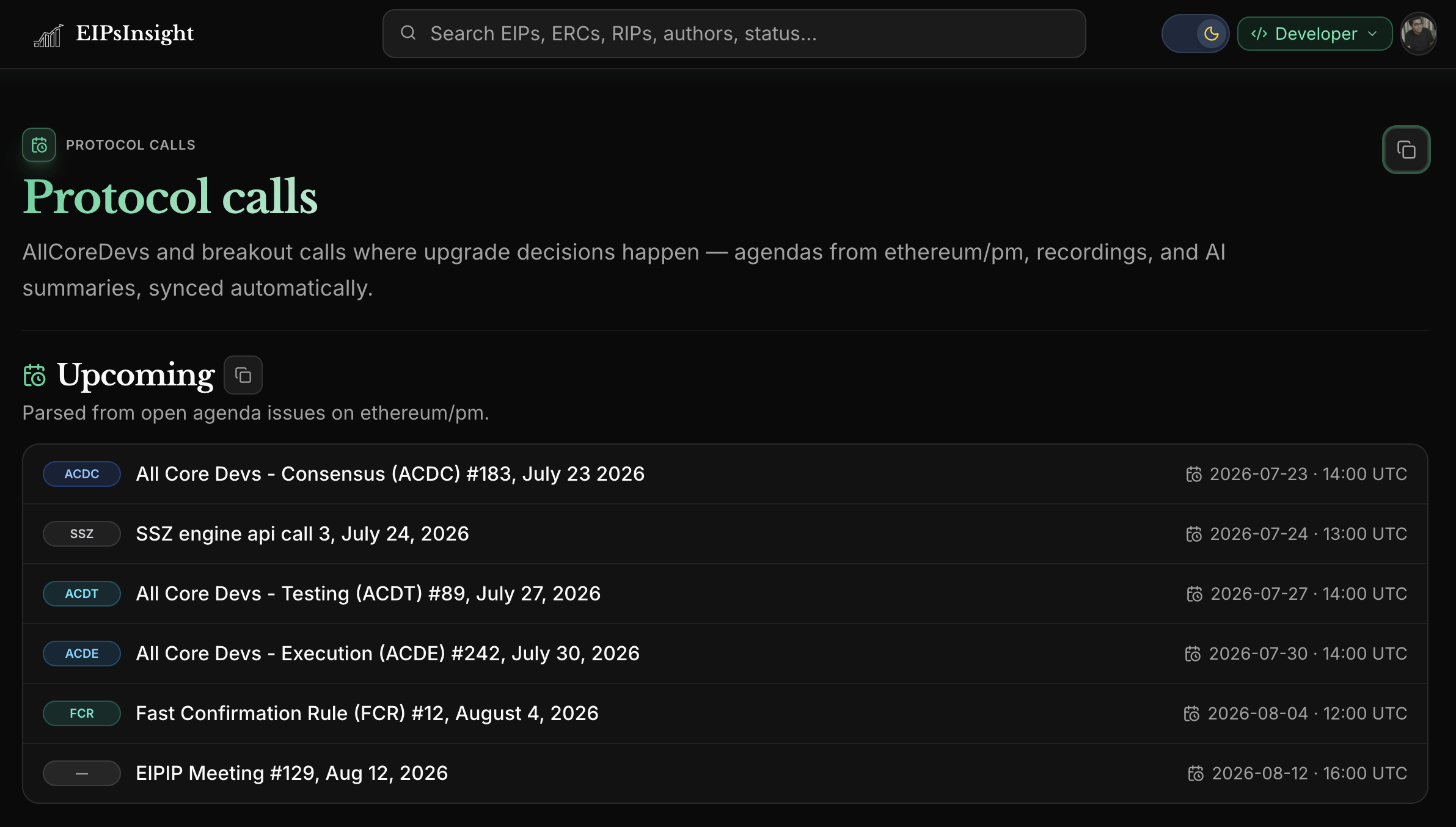Click the chevron on Developer selector
This screenshot has width=1456, height=827.
click(1373, 34)
